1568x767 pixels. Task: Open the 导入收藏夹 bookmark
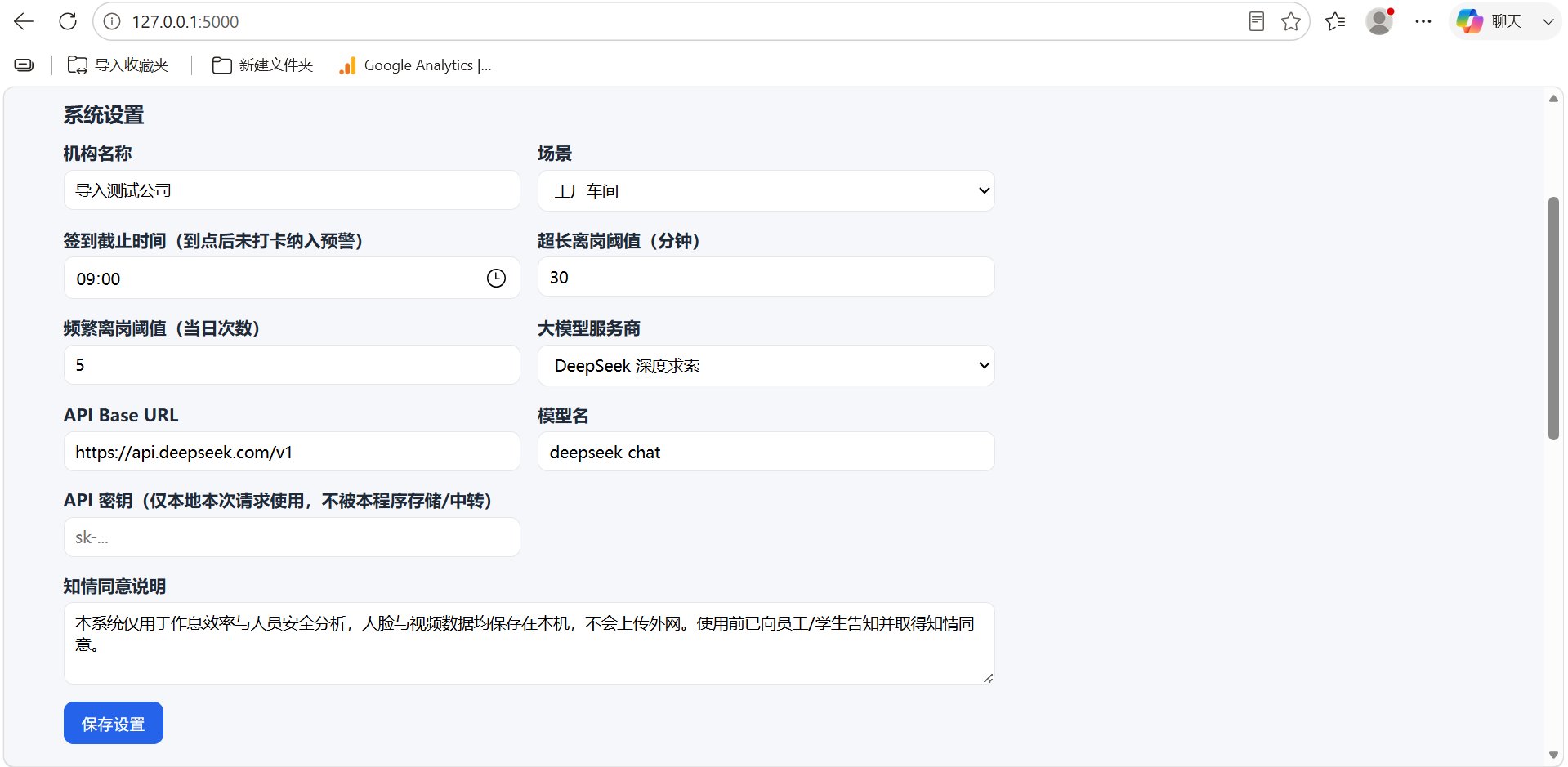click(x=118, y=65)
